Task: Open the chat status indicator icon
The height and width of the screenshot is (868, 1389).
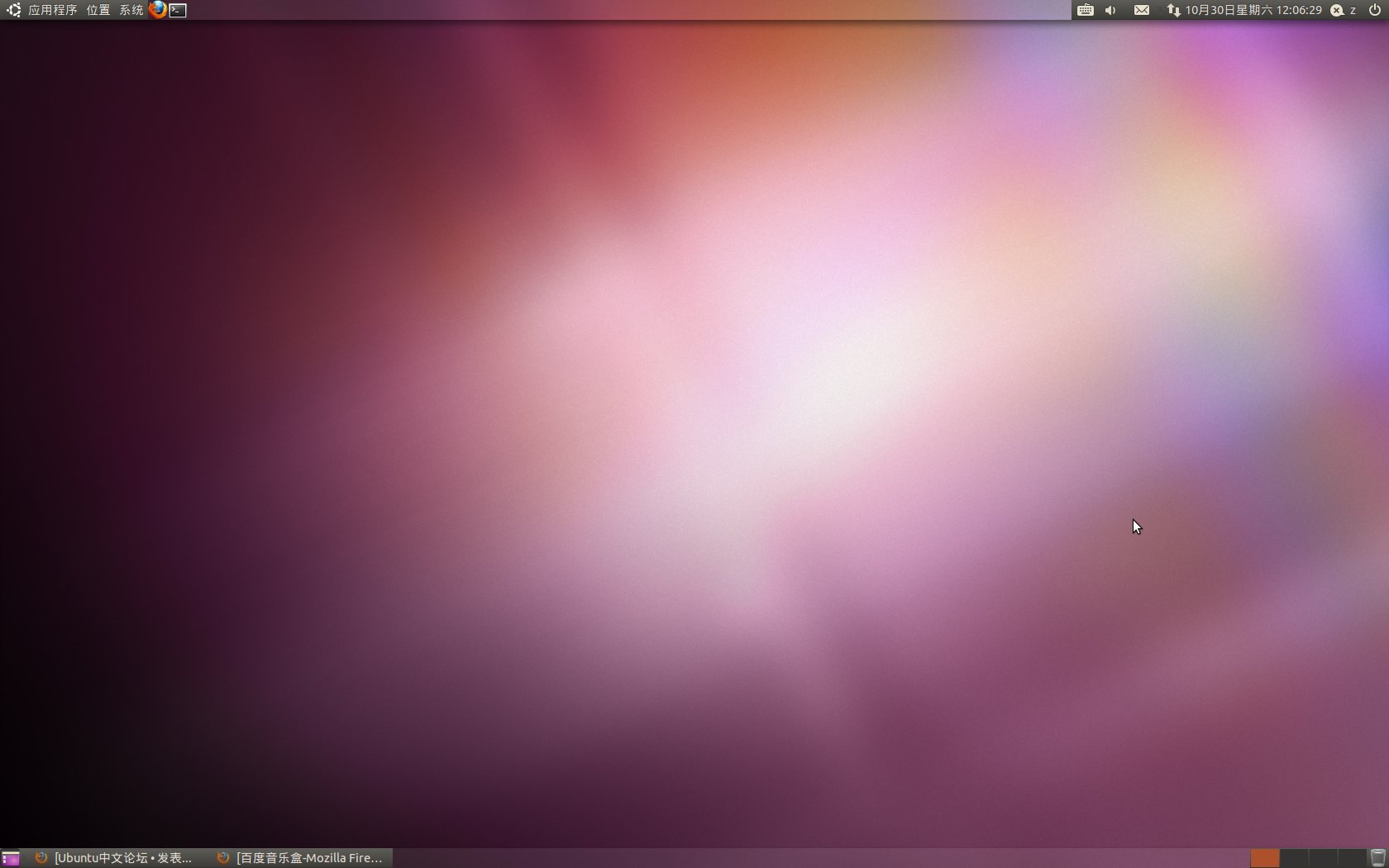Action: pyautogui.click(x=1337, y=10)
